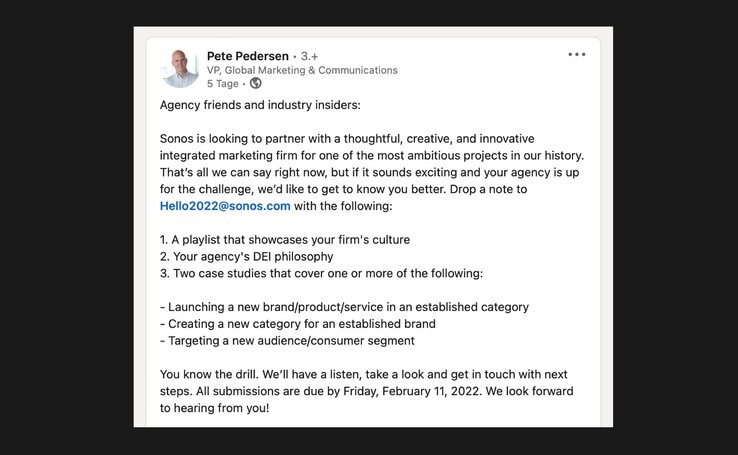This screenshot has height=455, width=738.
Task: Click the '5 Tage' post timestamp
Action: [222, 84]
